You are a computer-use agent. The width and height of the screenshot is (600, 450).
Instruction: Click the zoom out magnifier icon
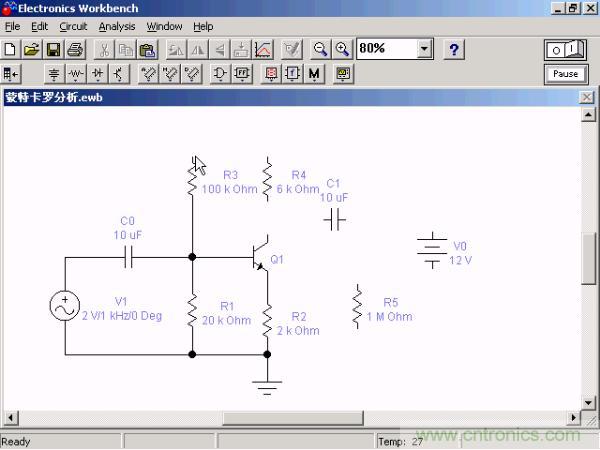tap(320, 49)
